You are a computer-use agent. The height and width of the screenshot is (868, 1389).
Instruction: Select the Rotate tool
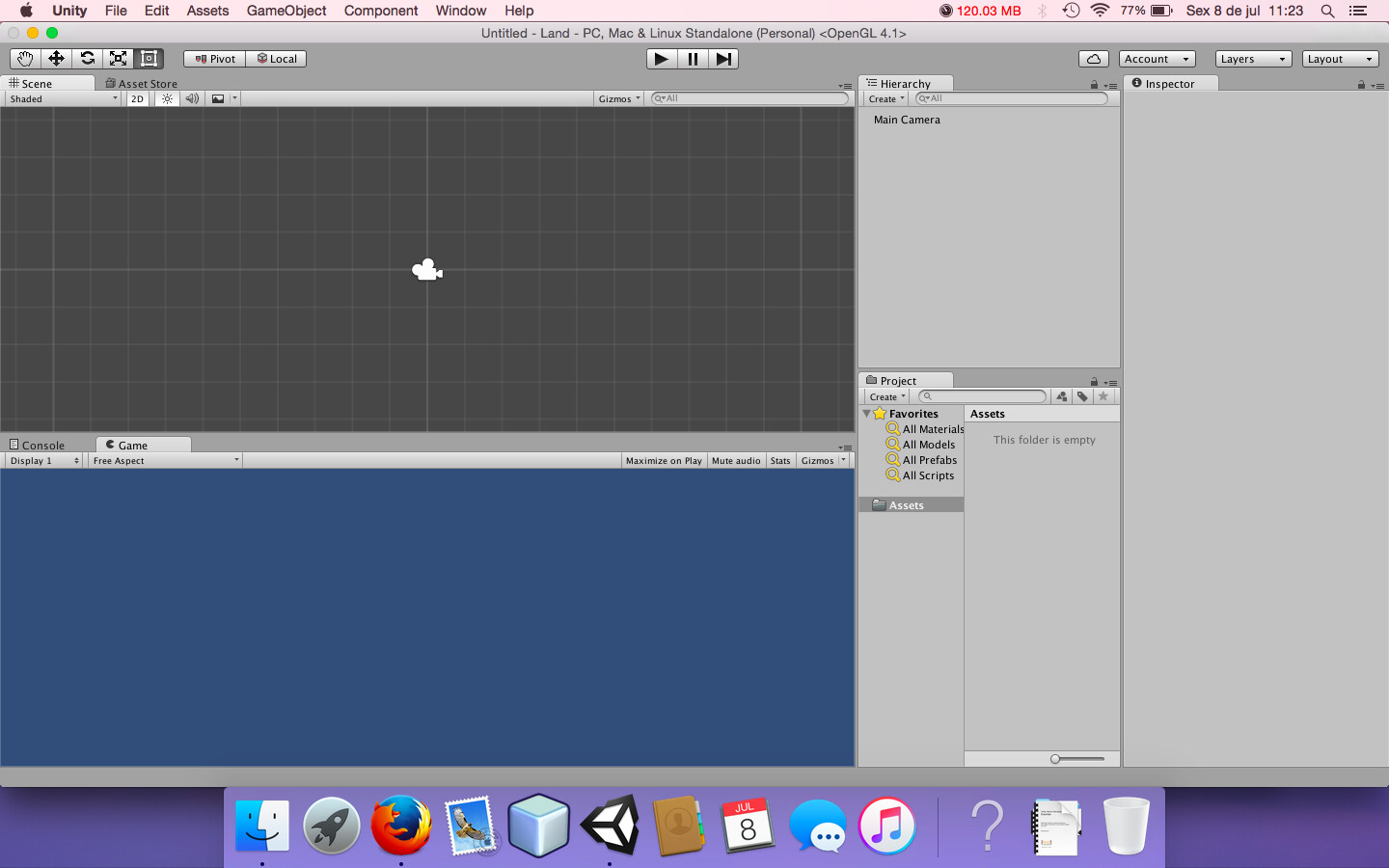point(87,58)
